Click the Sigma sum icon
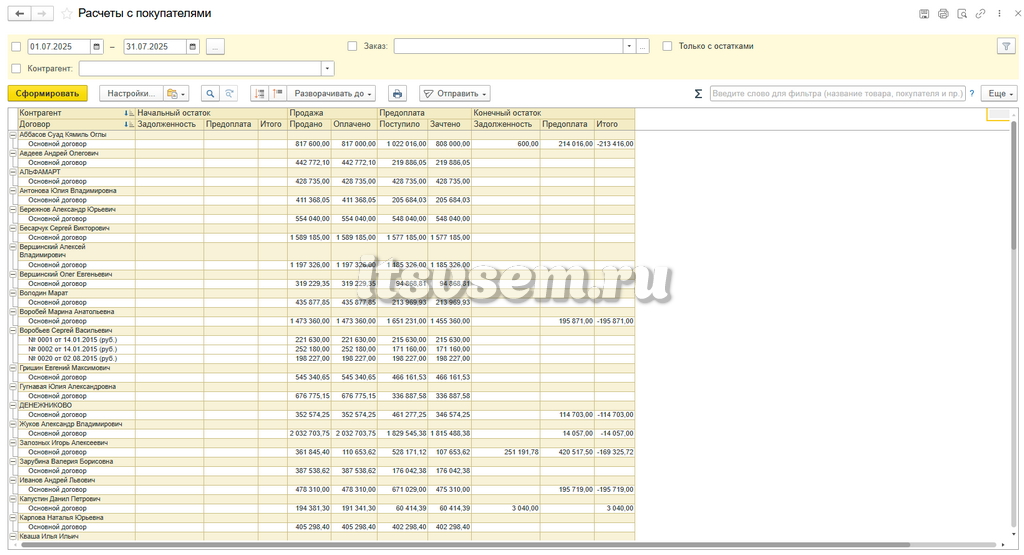The height and width of the screenshot is (555, 1024). 698,93
